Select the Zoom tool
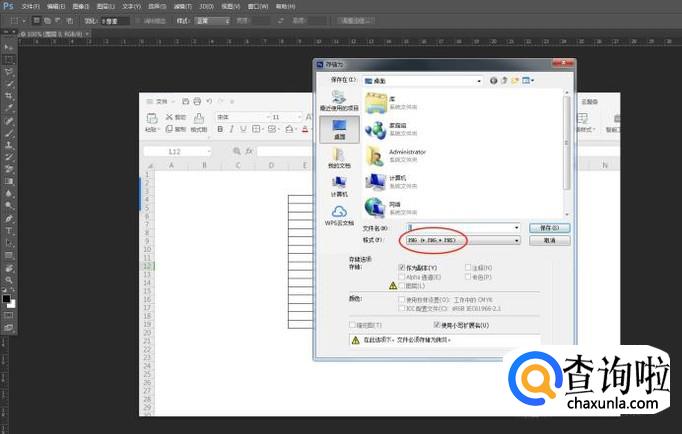 tap(9, 280)
